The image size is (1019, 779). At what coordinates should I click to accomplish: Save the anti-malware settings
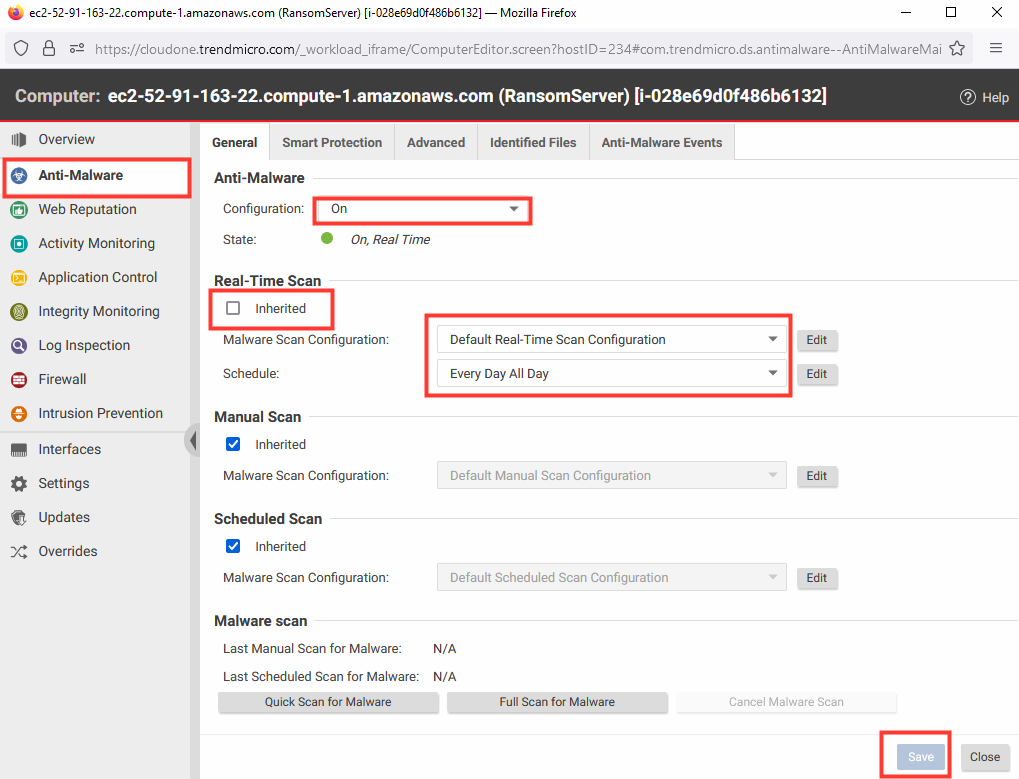[x=921, y=757]
